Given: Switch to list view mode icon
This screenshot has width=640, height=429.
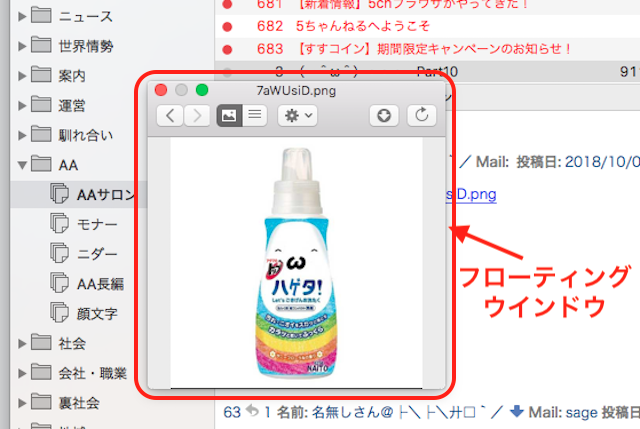Looking at the screenshot, I should 255,116.
